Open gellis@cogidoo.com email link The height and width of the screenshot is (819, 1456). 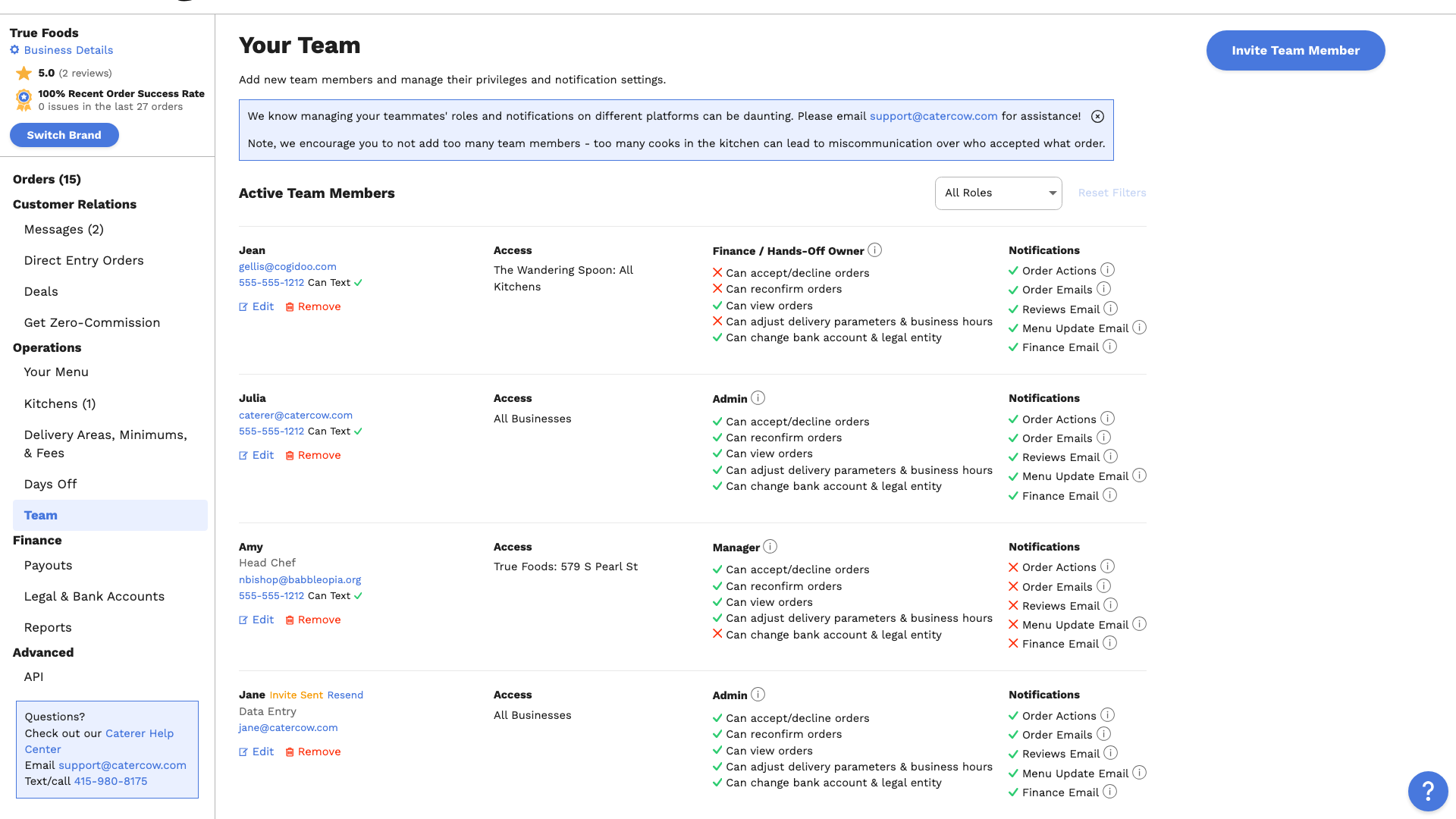[287, 266]
